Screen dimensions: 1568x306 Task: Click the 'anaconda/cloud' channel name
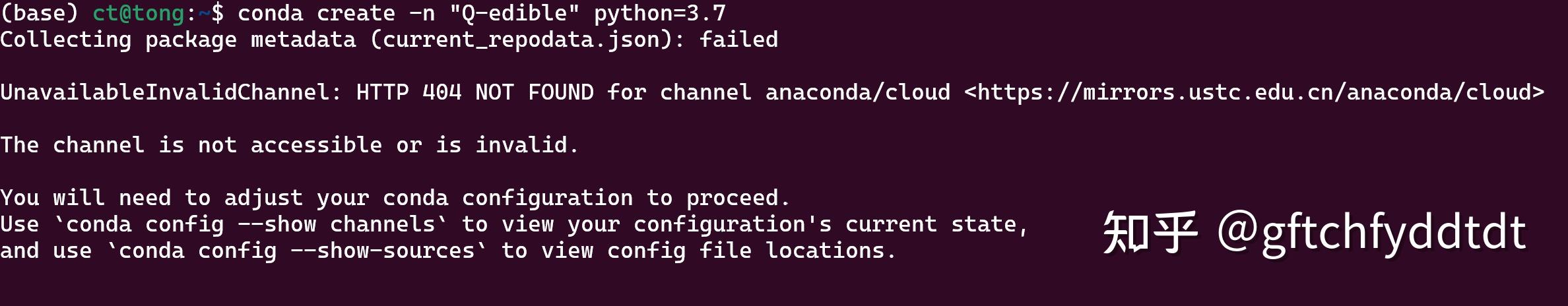(857, 92)
